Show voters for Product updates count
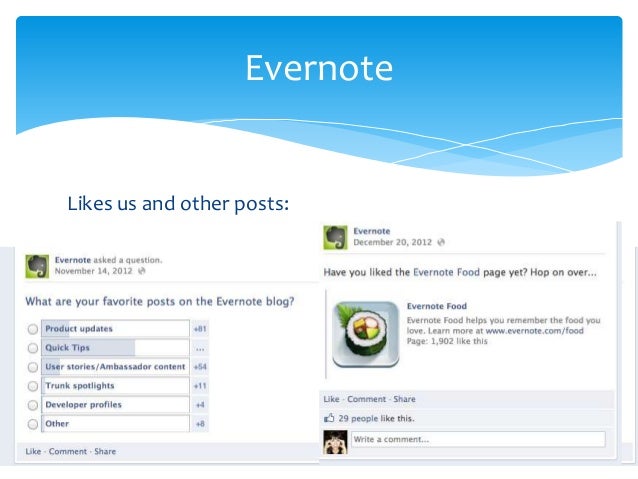638x479 pixels. tap(200, 329)
